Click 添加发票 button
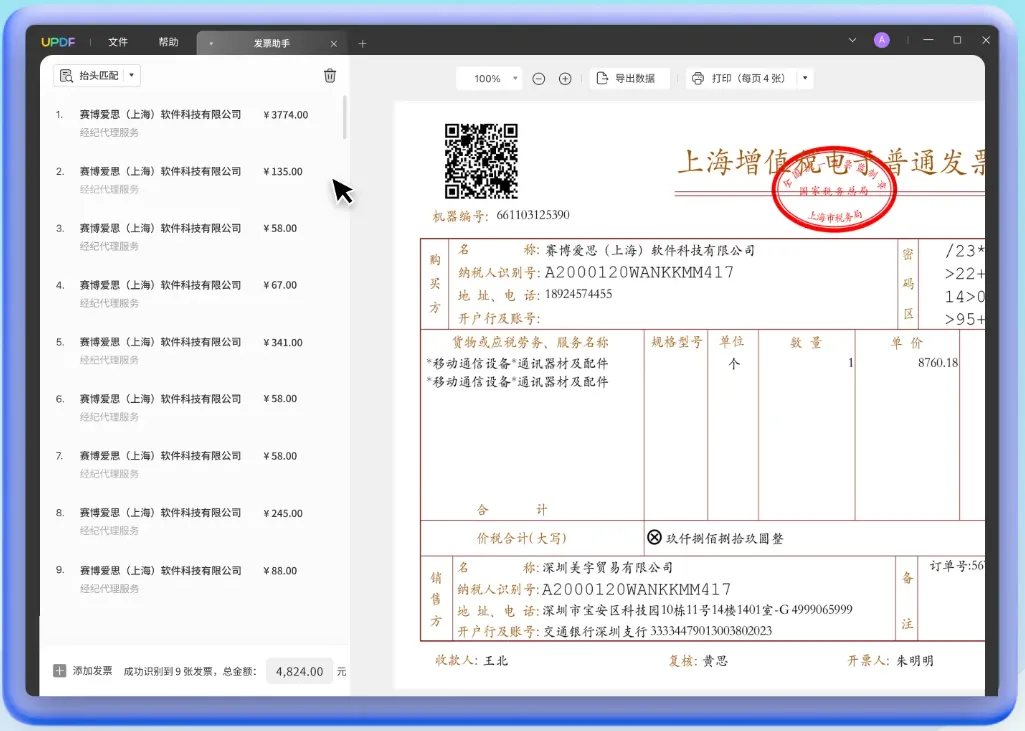The width and height of the screenshot is (1025, 731). [x=82, y=671]
